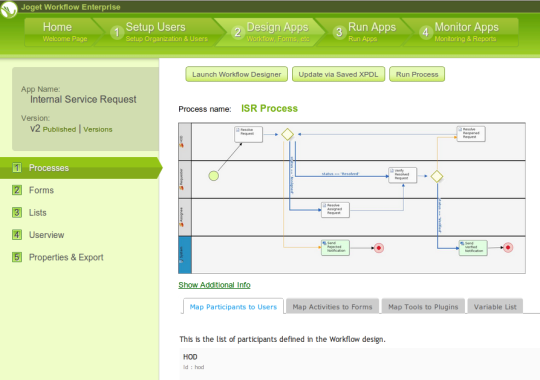Click the step 2 number badge
The width and height of the screenshot is (540, 380).
(237, 32)
